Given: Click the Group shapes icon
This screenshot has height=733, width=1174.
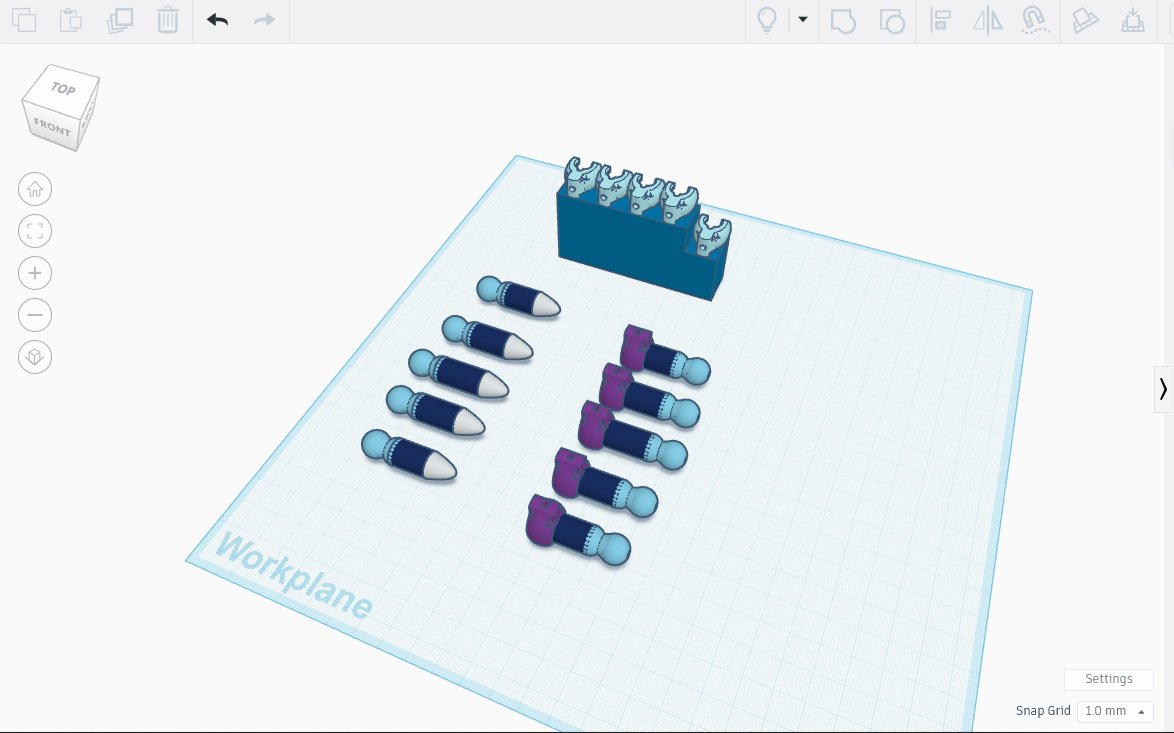Looking at the screenshot, I should pos(843,20).
